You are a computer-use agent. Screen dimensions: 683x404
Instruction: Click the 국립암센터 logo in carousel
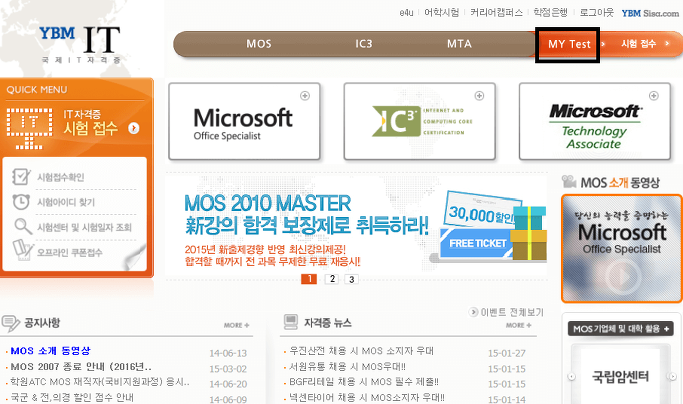[x=621, y=376]
